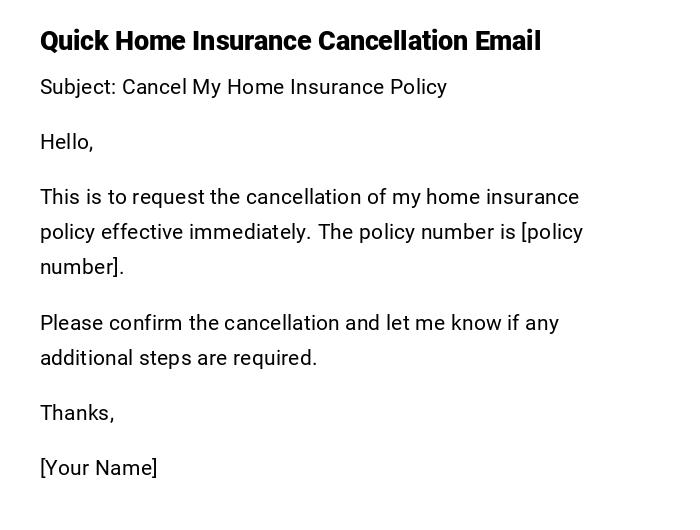Click the "Thanks," closing line

coord(77,413)
